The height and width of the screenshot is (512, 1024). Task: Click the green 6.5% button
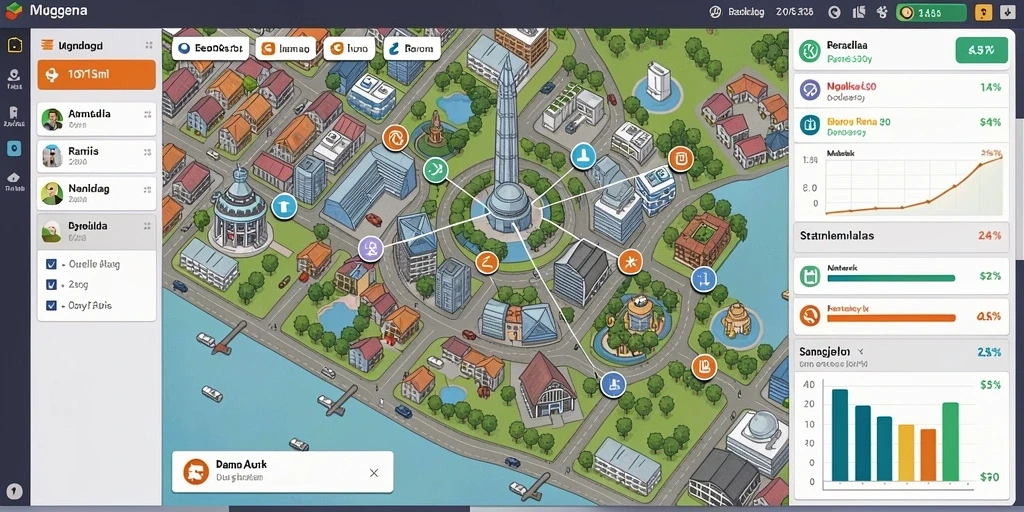pos(981,50)
